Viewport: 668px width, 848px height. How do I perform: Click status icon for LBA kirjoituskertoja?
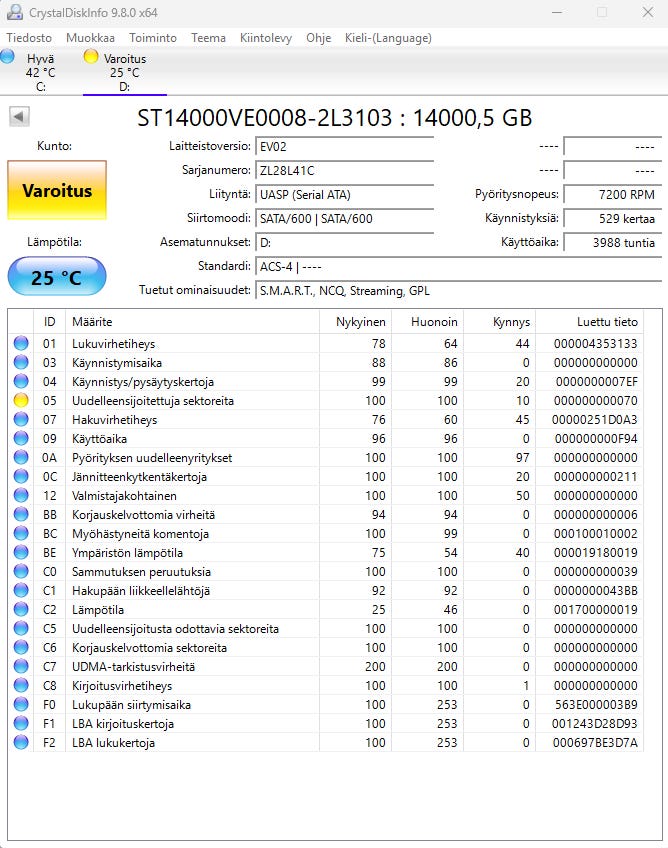pos(21,723)
